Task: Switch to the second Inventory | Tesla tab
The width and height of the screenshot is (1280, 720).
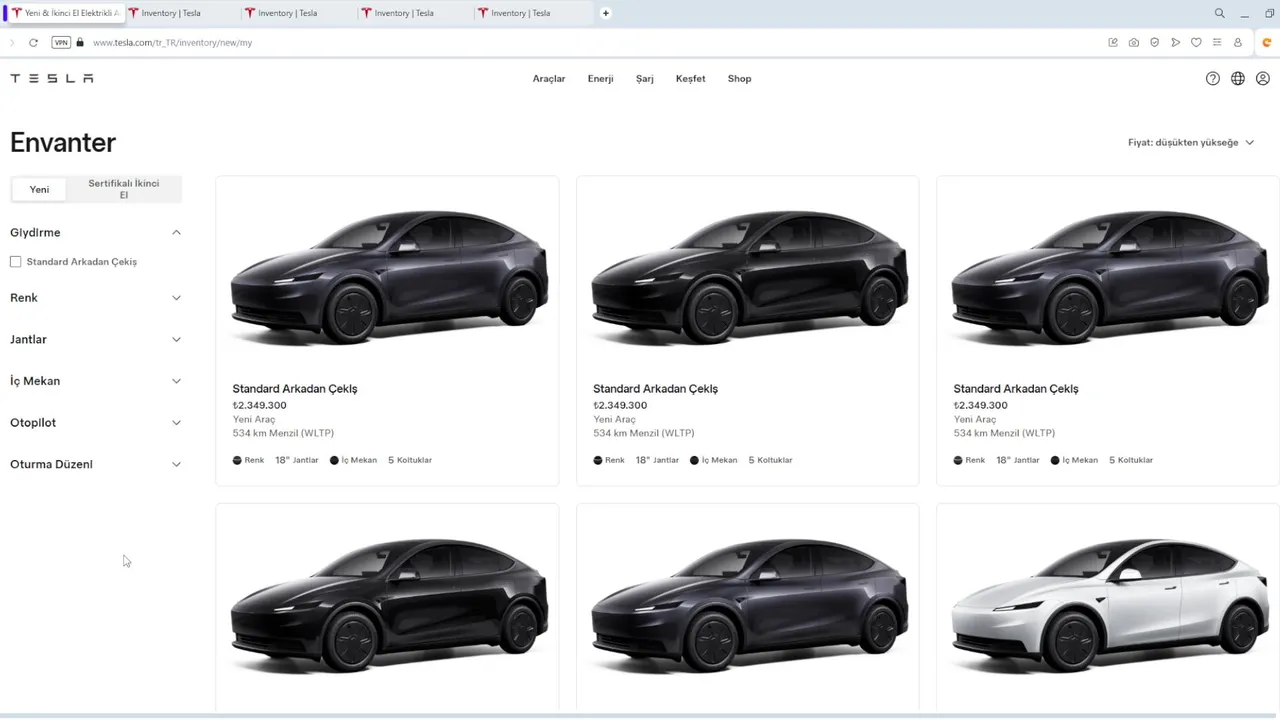Action: point(298,13)
